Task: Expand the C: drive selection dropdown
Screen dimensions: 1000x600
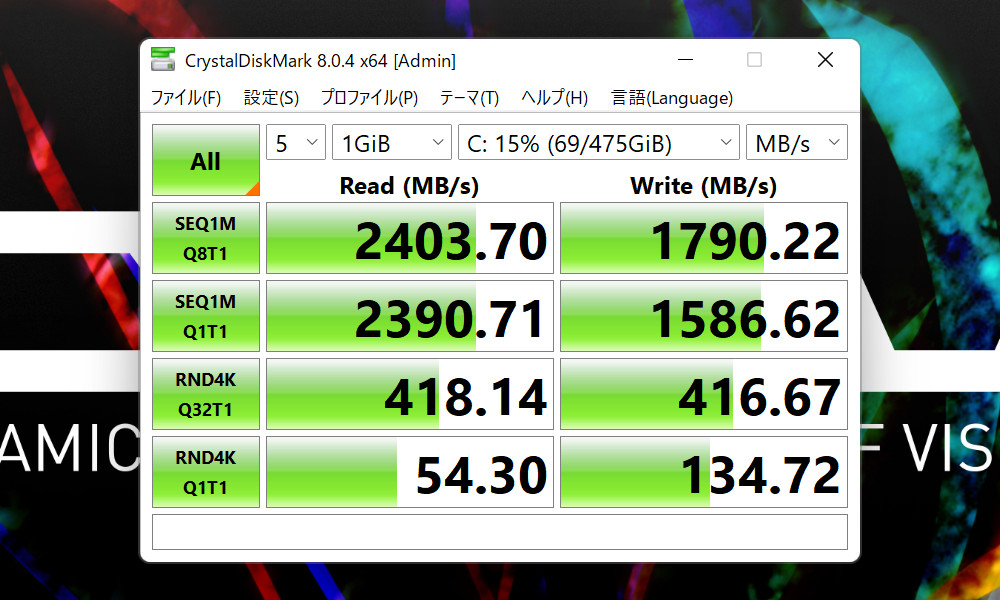Action: (599, 142)
